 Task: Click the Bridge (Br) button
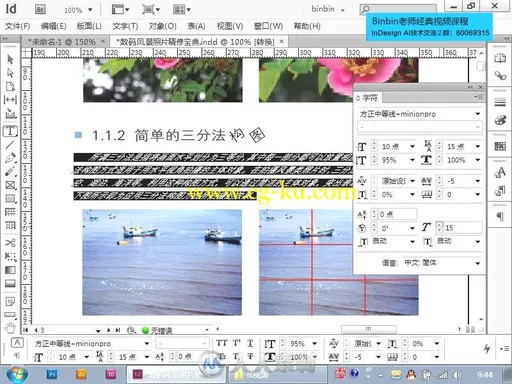(40, 9)
